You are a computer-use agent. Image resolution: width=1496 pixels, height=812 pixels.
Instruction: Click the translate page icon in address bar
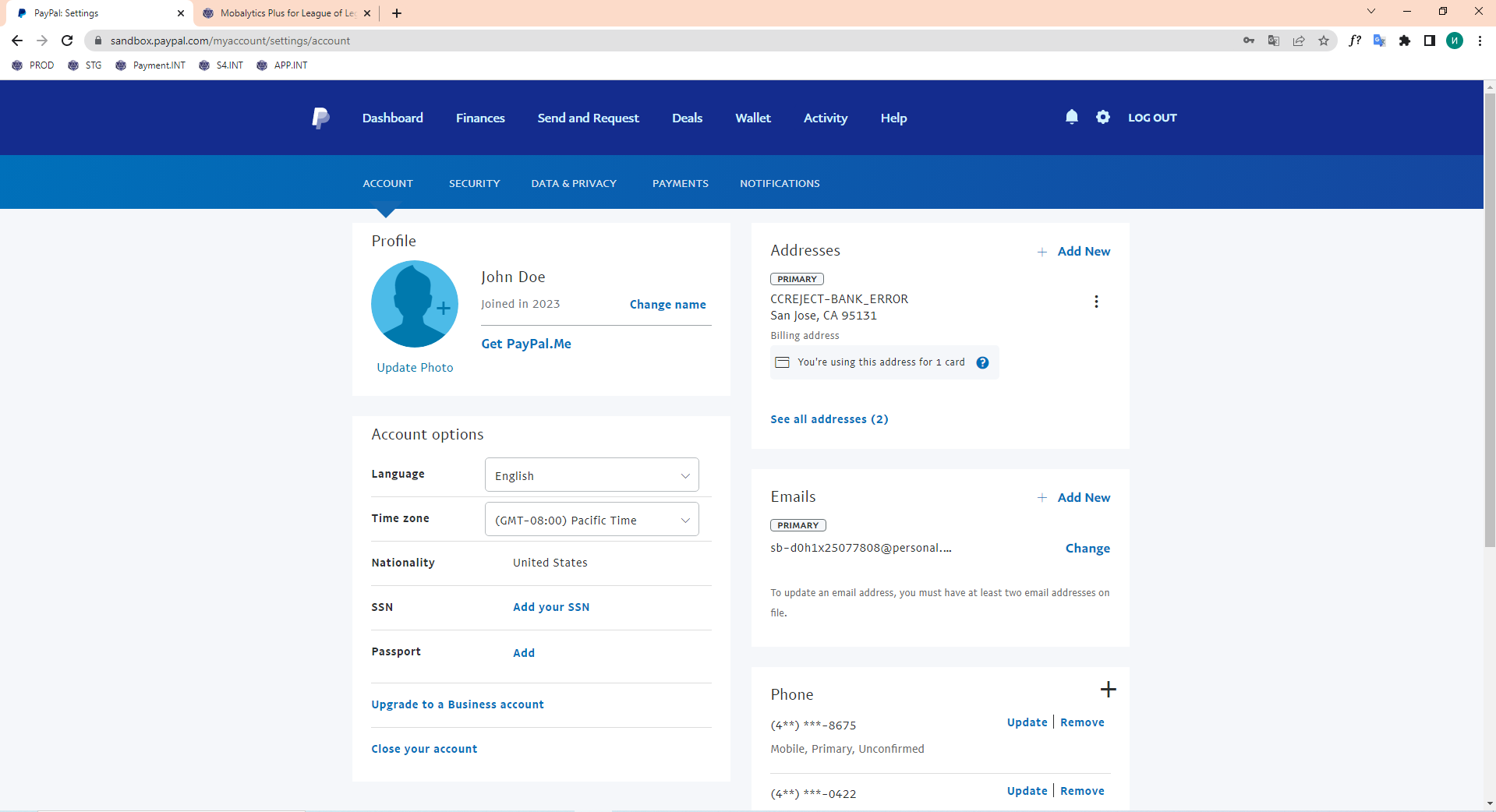click(x=1274, y=41)
